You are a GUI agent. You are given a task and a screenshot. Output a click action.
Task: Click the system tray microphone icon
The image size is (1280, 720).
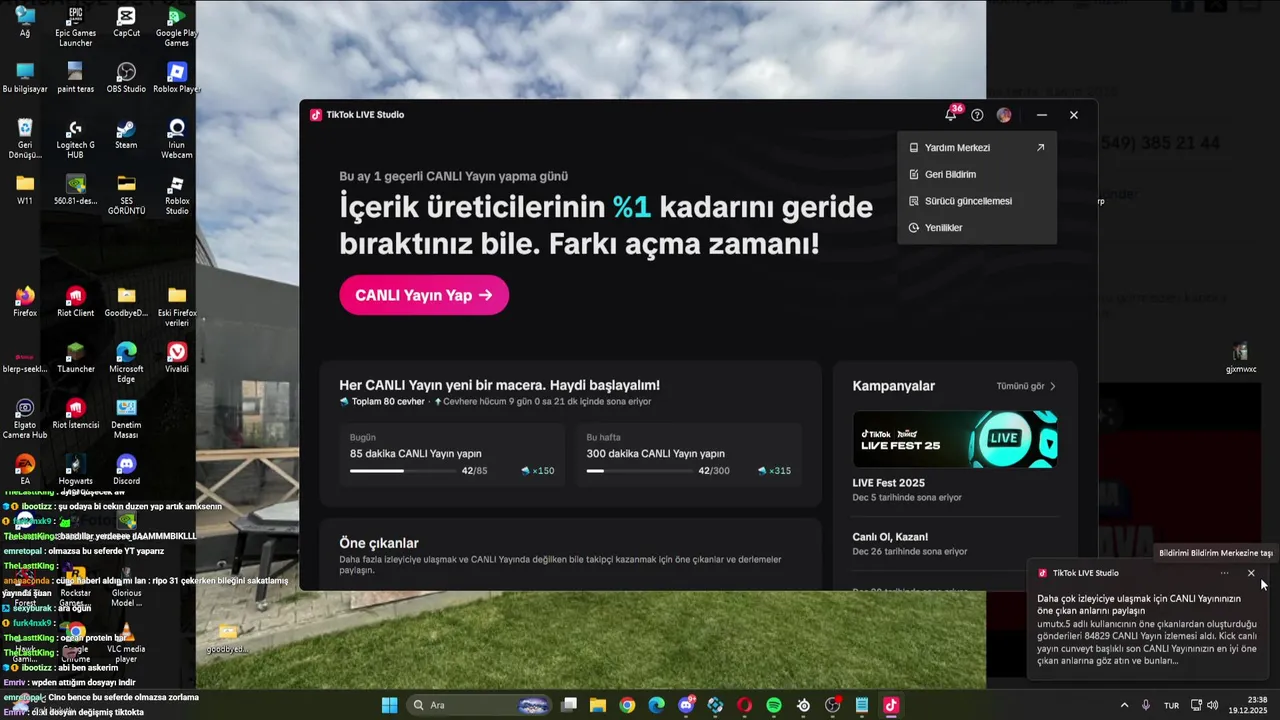(x=1146, y=705)
